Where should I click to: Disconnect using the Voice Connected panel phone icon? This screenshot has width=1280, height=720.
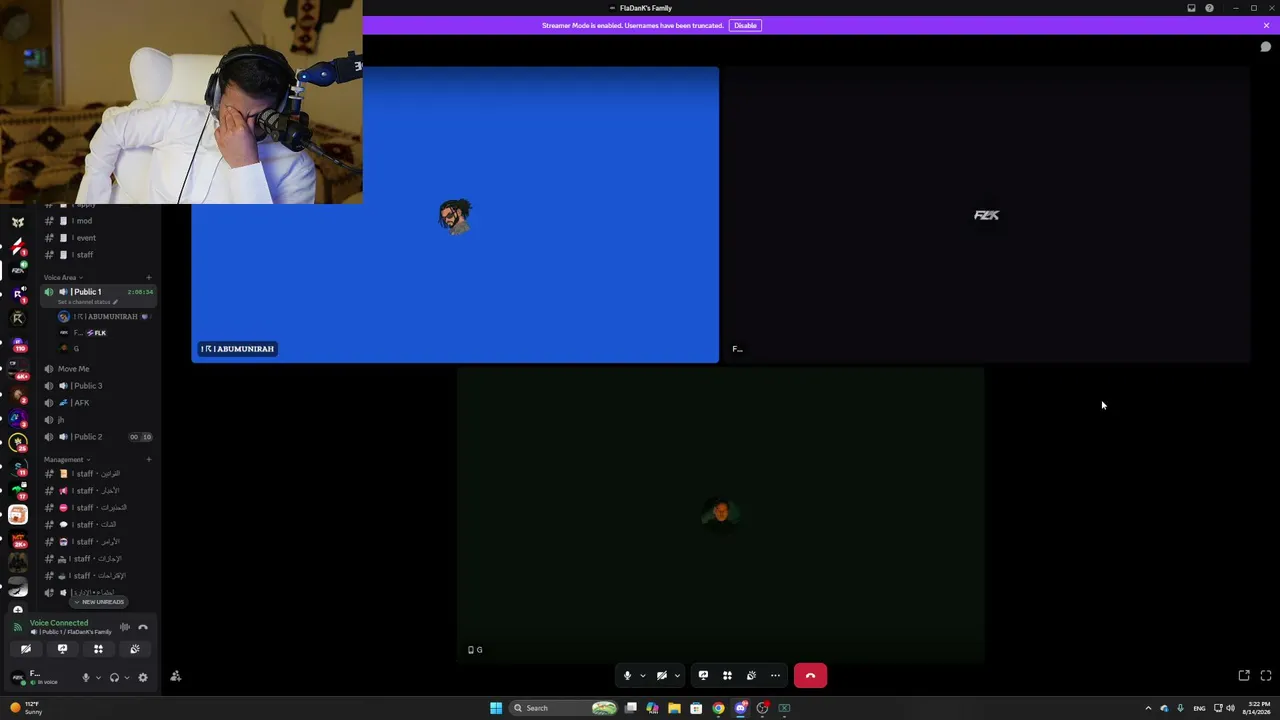coord(143,627)
